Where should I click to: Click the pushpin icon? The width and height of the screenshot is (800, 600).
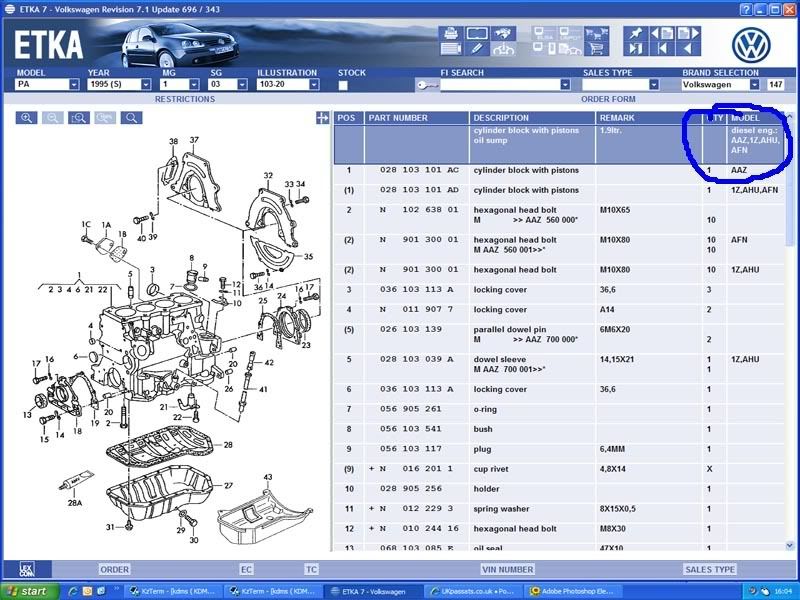(636, 34)
